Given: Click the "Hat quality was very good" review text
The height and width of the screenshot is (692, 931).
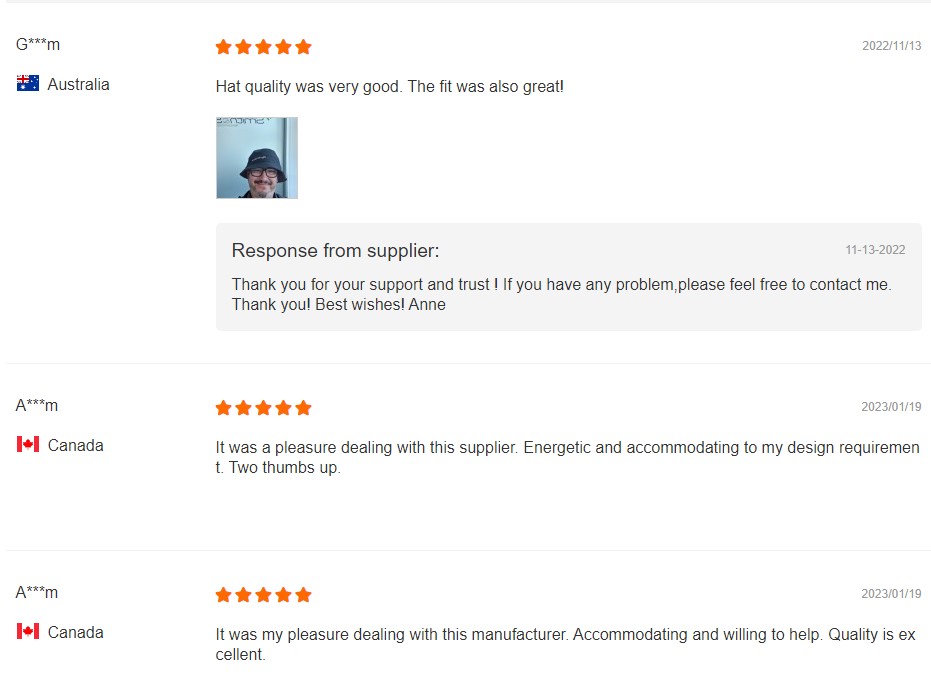Looking at the screenshot, I should 389,87.
